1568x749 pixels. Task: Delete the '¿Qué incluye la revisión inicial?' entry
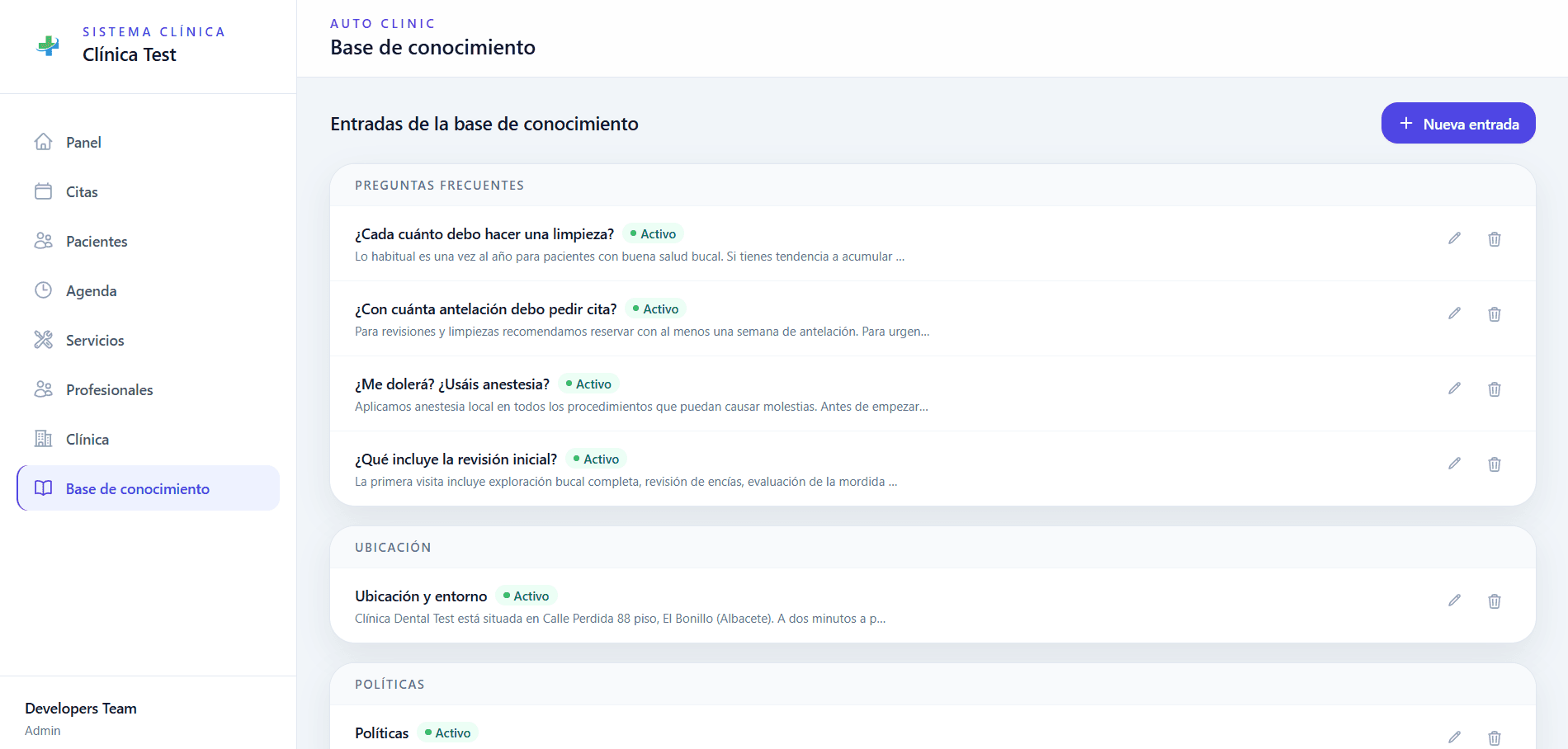[x=1494, y=464]
